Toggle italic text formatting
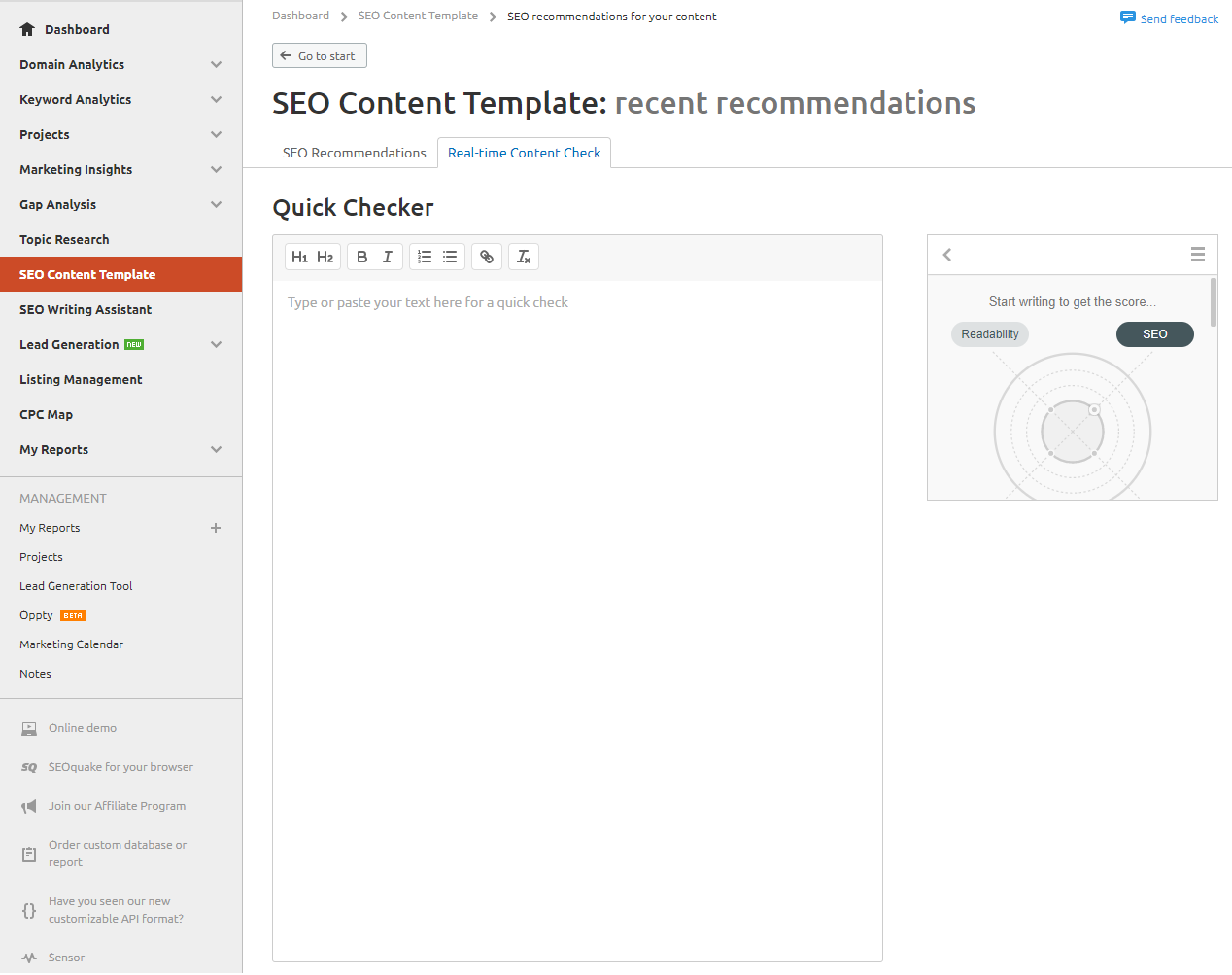1232x975 pixels. 387,256
